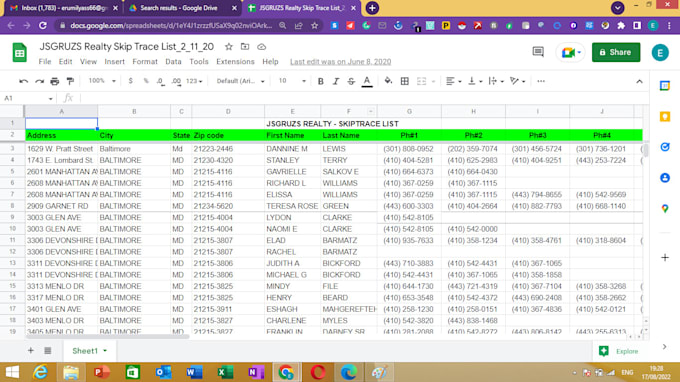Print the spreadsheet using printer icon
The width and height of the screenshot is (680, 382).
[55, 81]
